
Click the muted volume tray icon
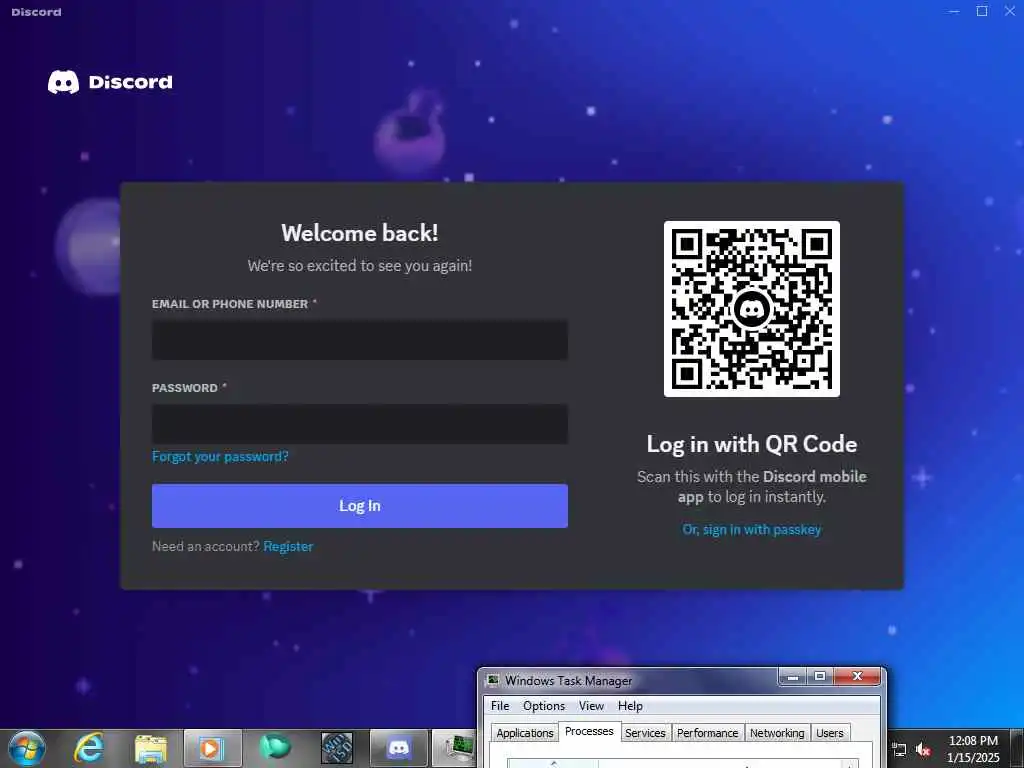[923, 750]
